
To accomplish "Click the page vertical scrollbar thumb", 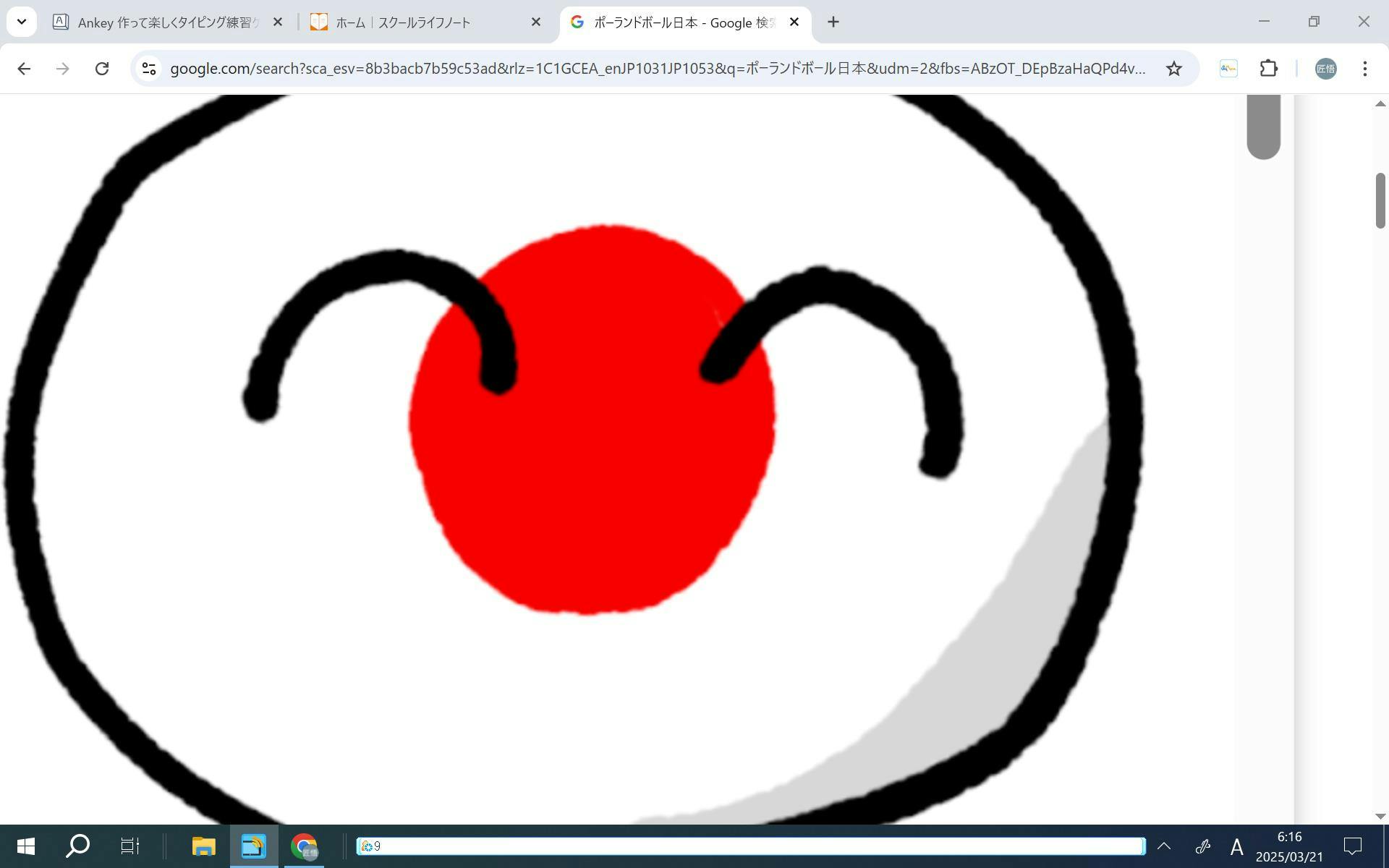I will tap(1380, 201).
